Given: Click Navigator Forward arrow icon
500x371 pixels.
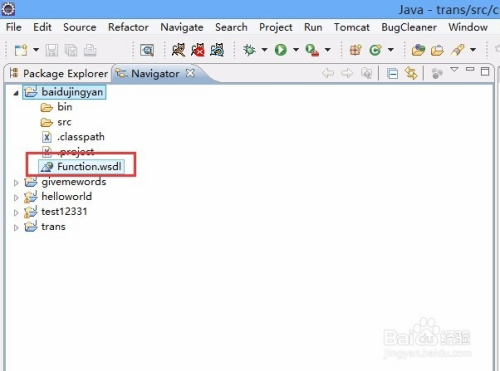Looking at the screenshot, I should click(x=347, y=73).
